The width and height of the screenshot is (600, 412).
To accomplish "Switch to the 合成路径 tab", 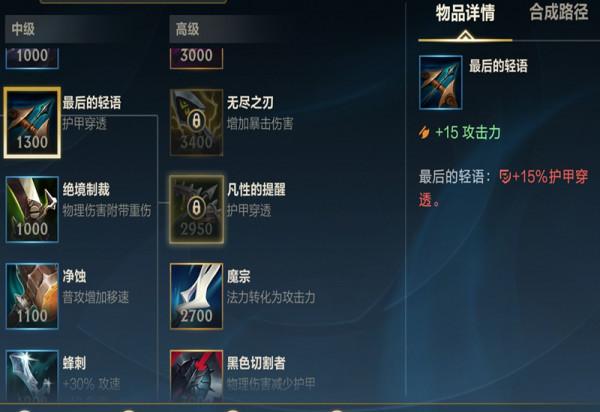I will pos(559,13).
